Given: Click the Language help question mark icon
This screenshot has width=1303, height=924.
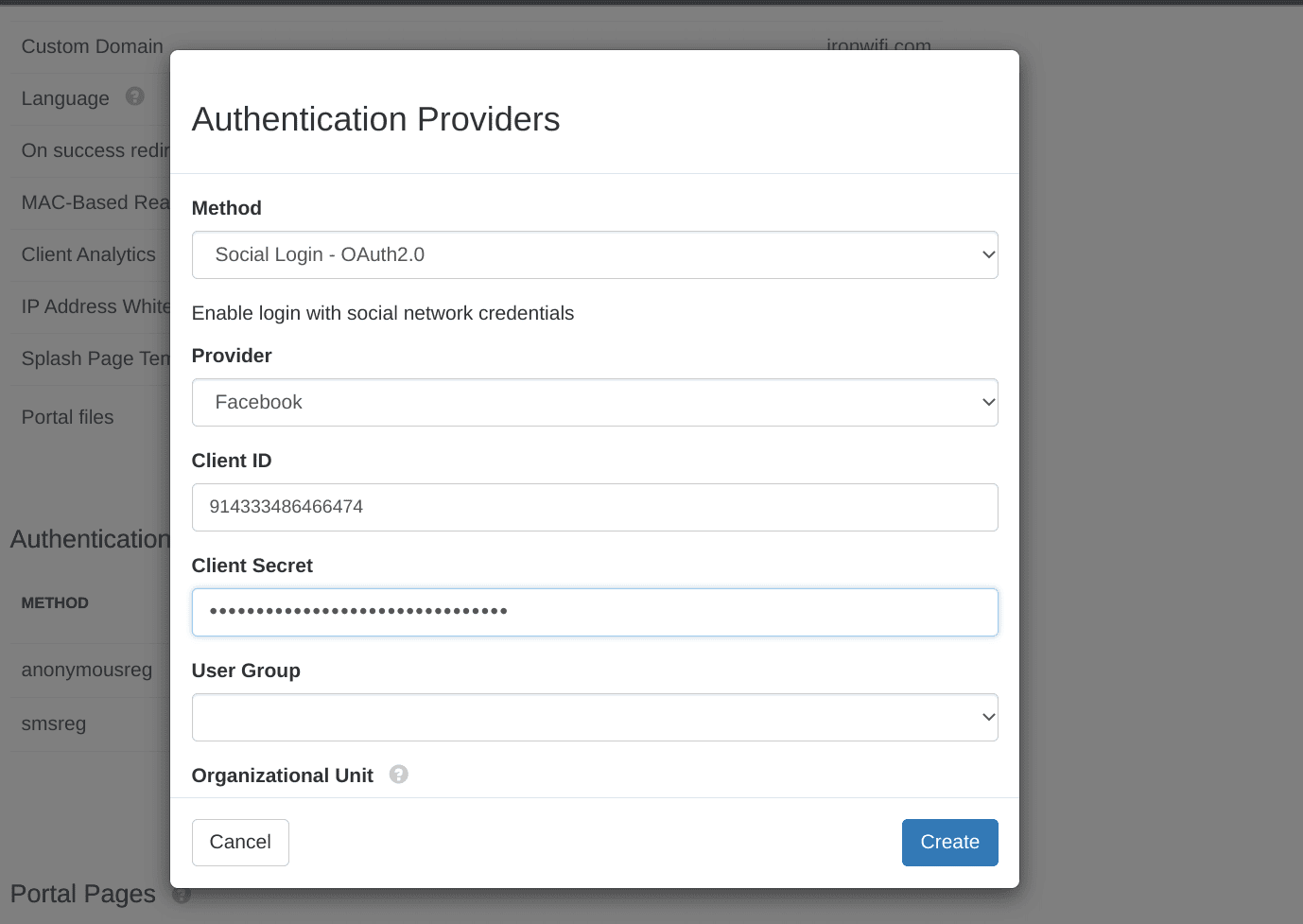Looking at the screenshot, I should [135, 96].
